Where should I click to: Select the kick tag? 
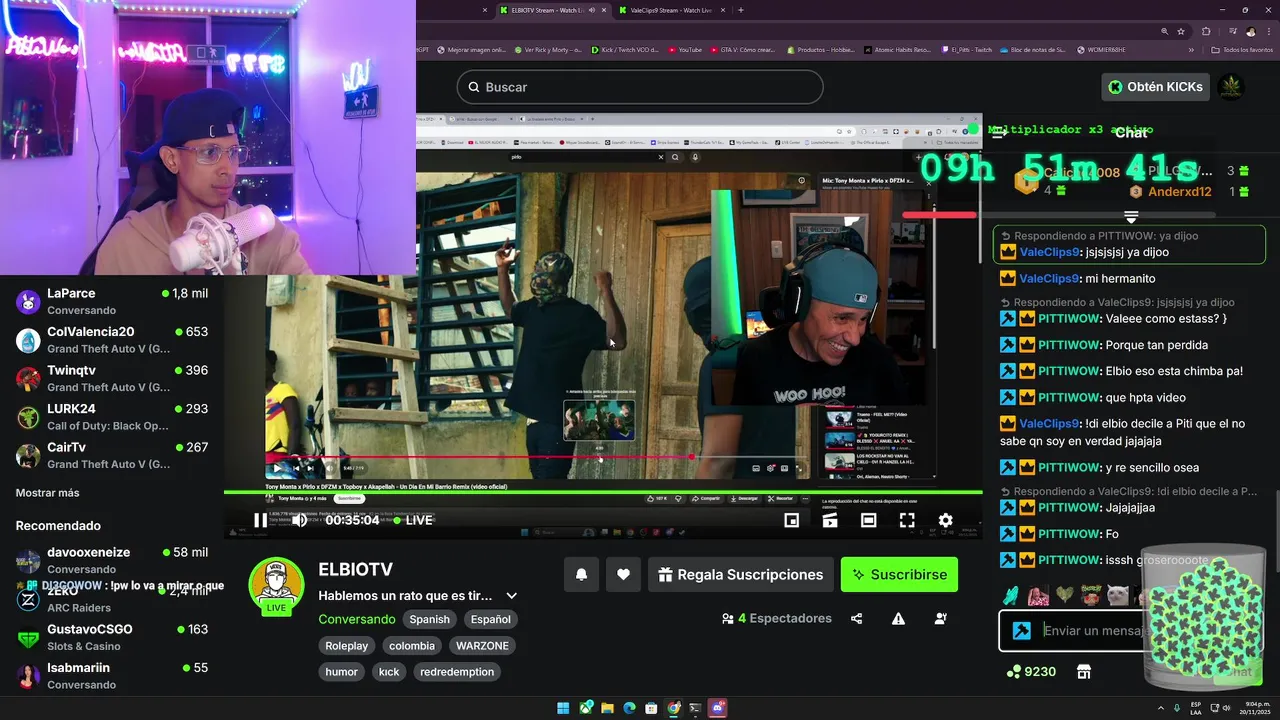click(389, 671)
